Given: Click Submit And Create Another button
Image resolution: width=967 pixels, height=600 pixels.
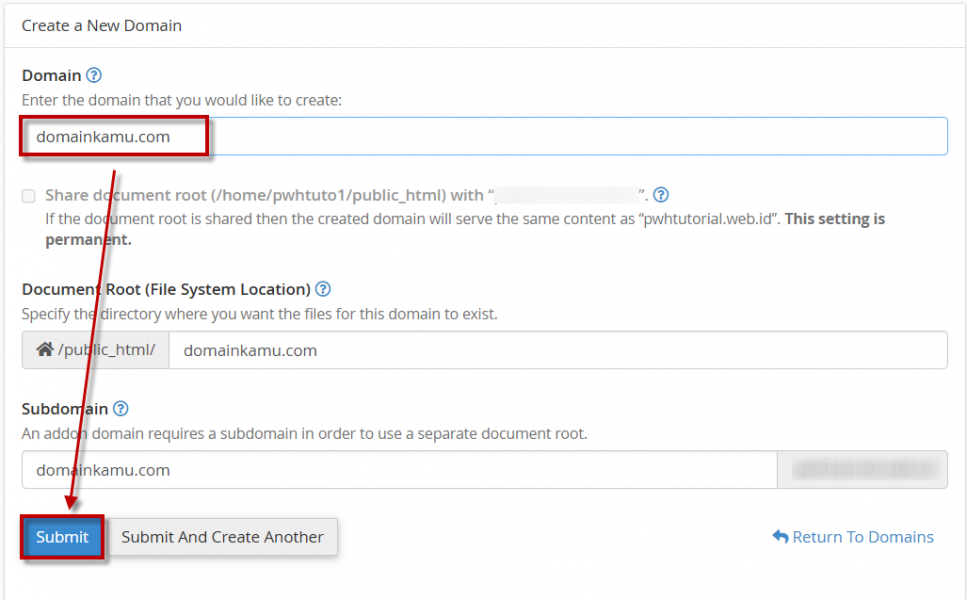Looking at the screenshot, I should [x=222, y=537].
